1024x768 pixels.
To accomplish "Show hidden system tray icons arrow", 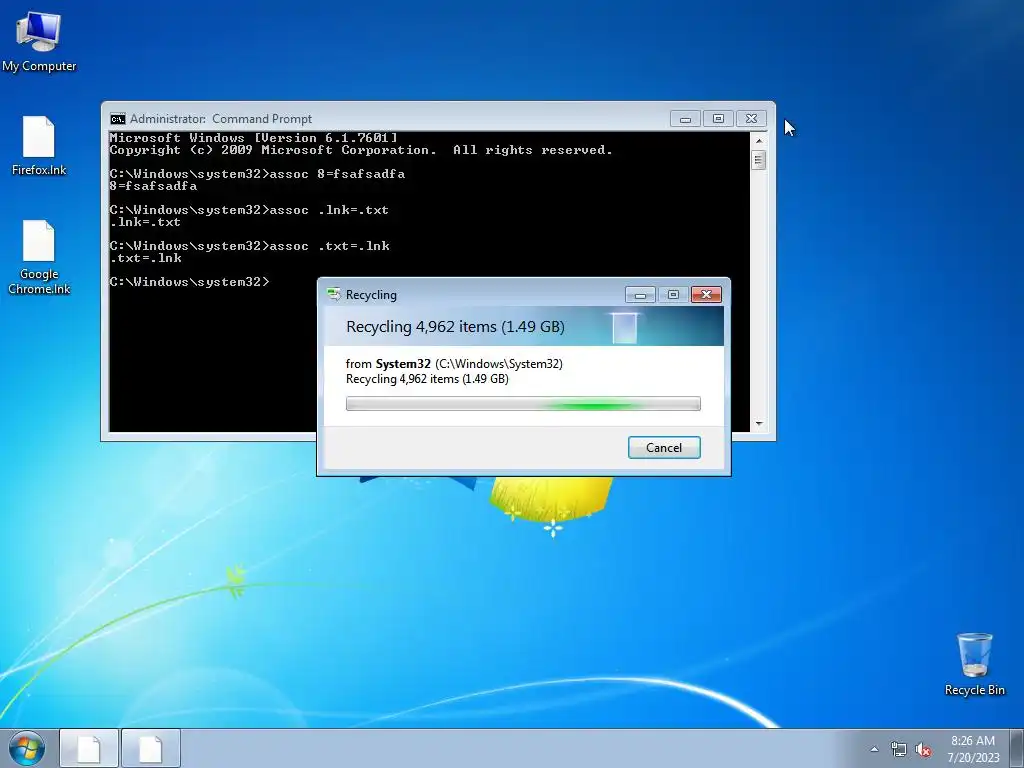I will (x=874, y=749).
